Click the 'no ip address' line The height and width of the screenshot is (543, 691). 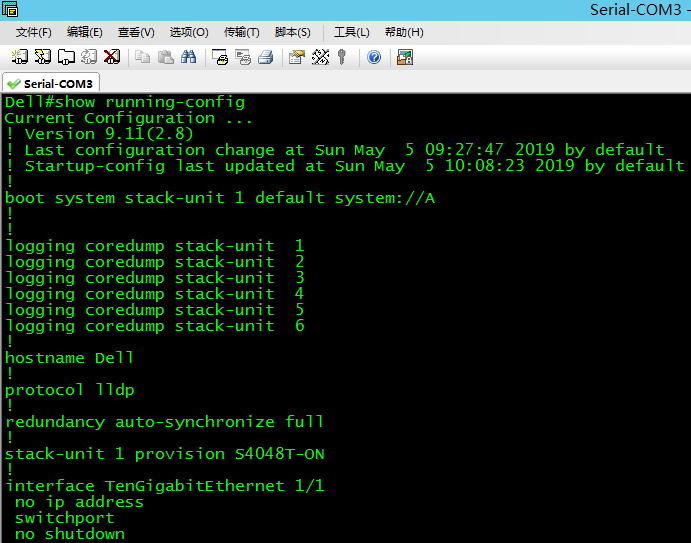click(79, 502)
